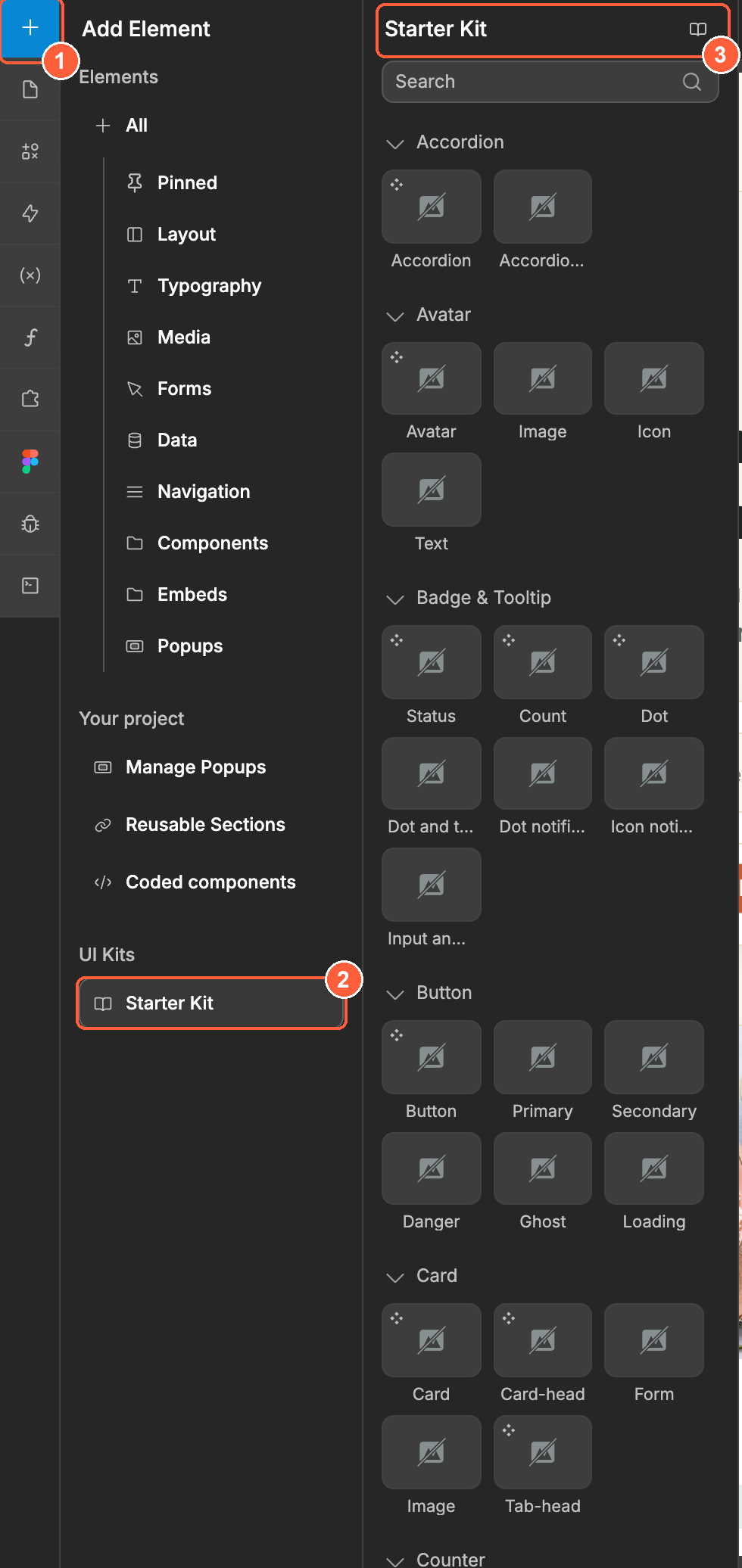Open the lightning bolt workflows icon

[x=30, y=213]
